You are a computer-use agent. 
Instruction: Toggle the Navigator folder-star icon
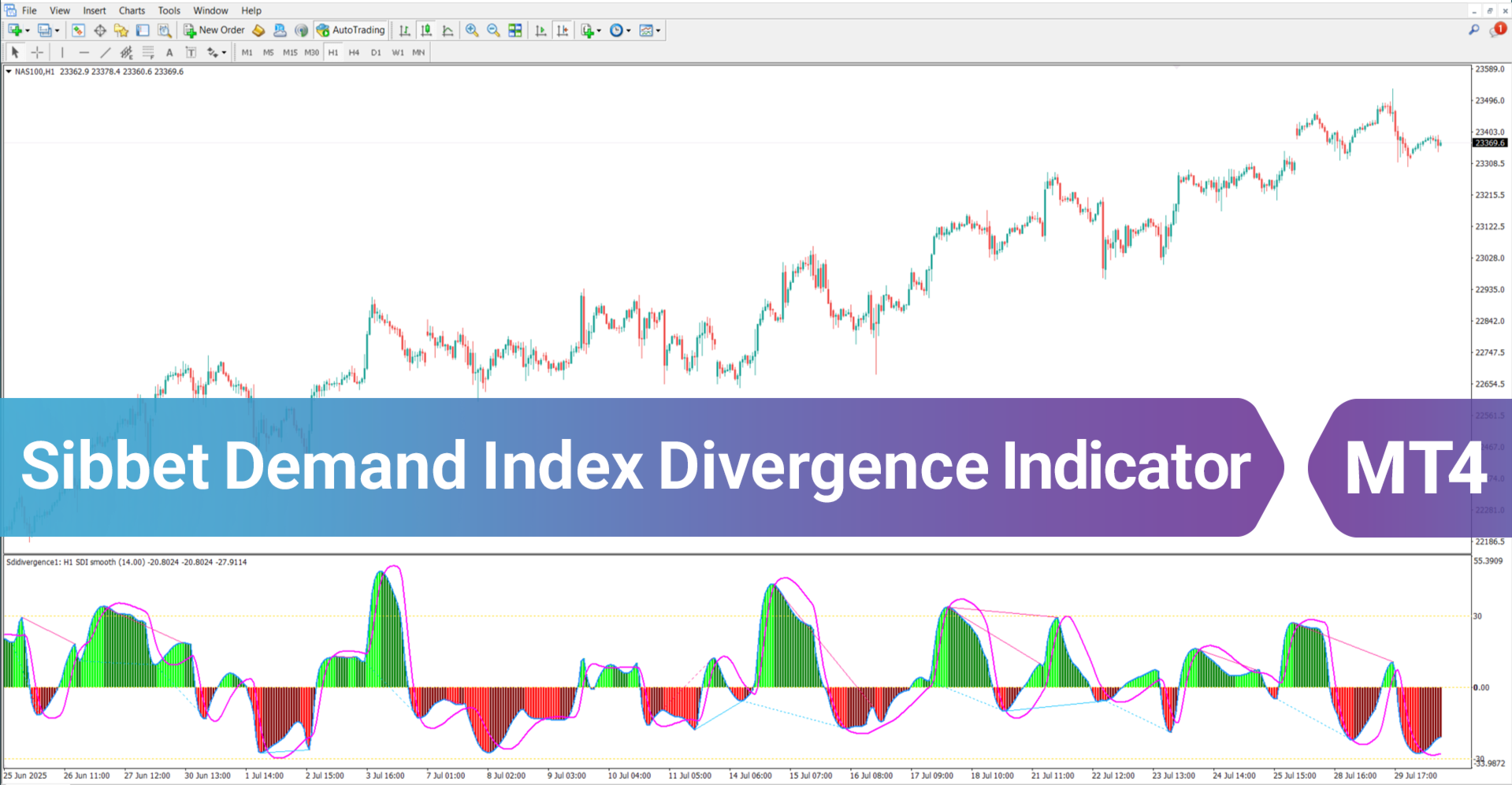tap(121, 31)
